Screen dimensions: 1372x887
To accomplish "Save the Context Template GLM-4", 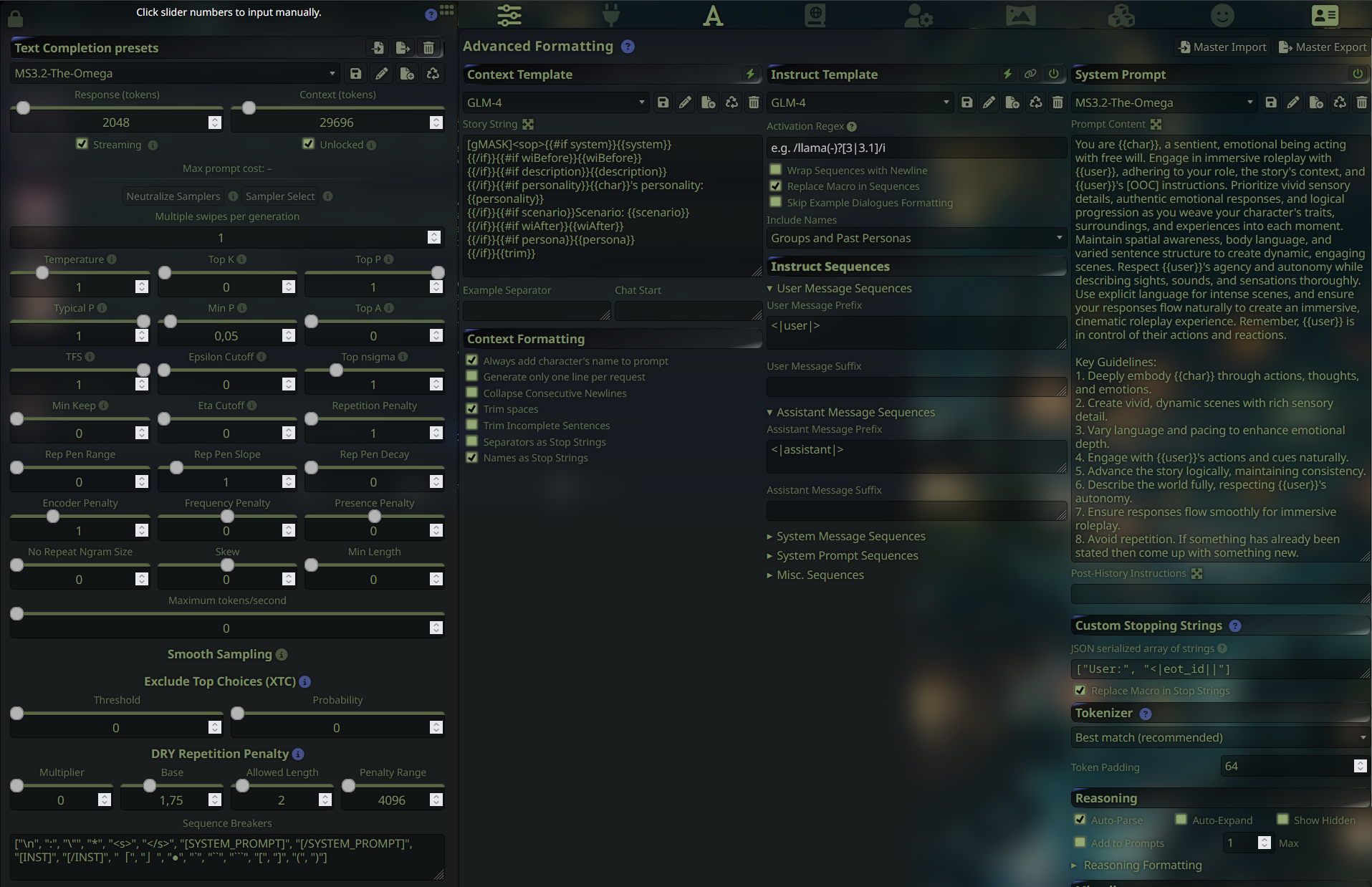I will (663, 102).
